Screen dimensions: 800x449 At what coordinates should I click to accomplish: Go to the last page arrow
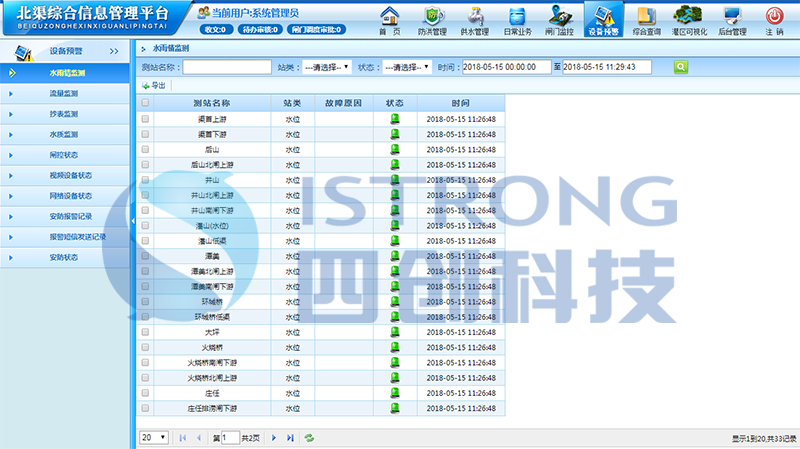click(x=290, y=438)
